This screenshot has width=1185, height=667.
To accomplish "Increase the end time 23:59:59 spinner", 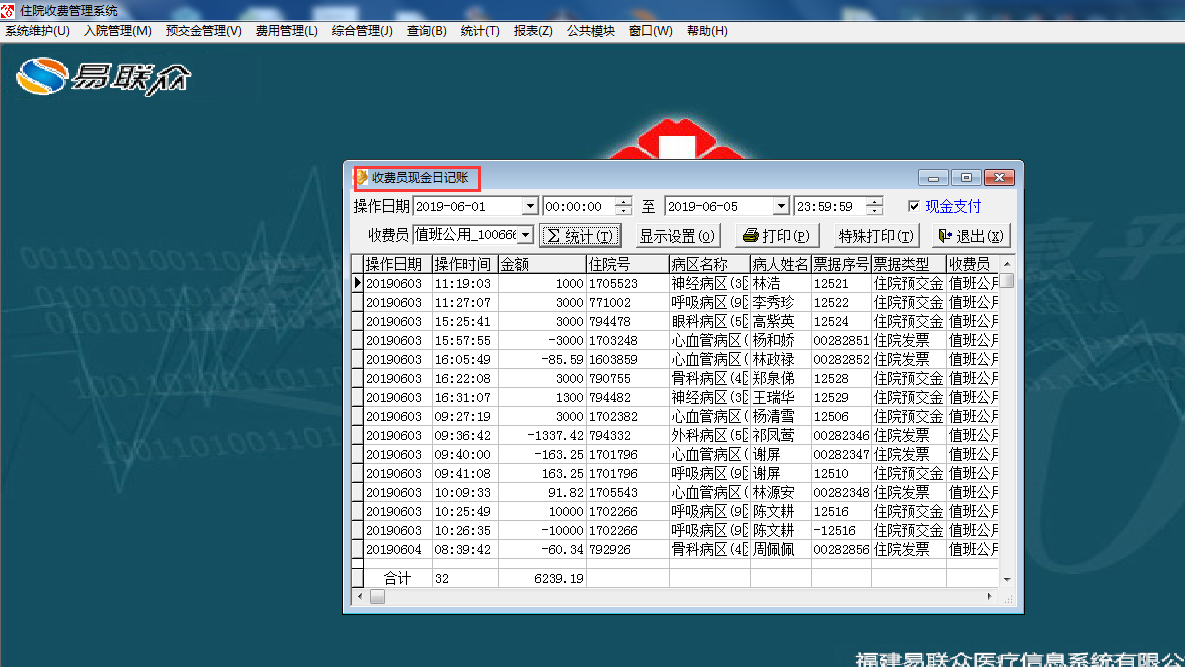I will tap(874, 202).
